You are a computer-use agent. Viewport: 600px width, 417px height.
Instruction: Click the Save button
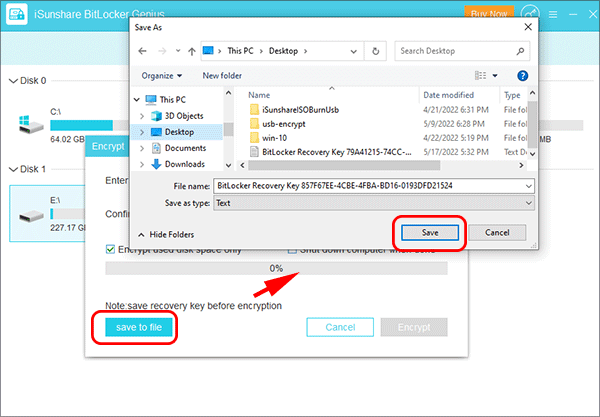point(429,232)
